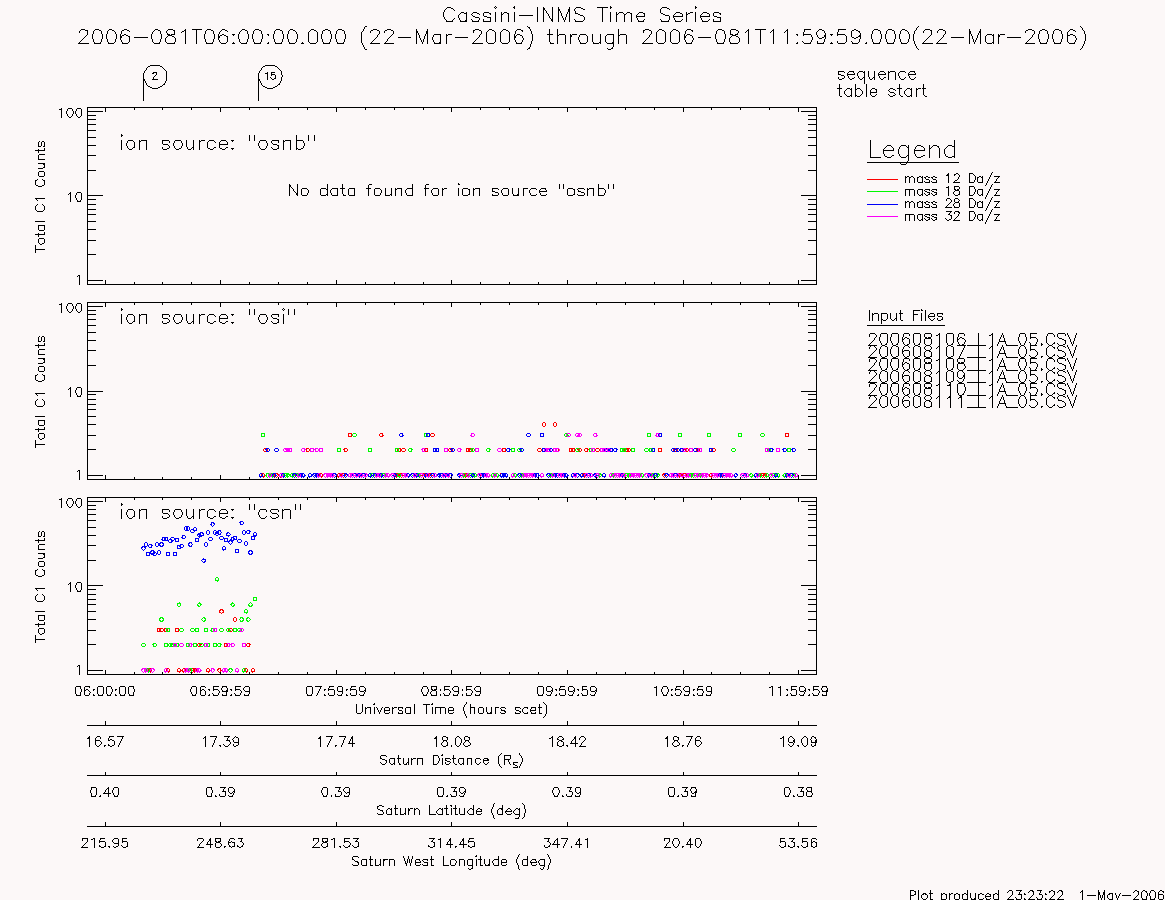Click 'Saturn West Longitude (deg)' axis title

pos(452,861)
